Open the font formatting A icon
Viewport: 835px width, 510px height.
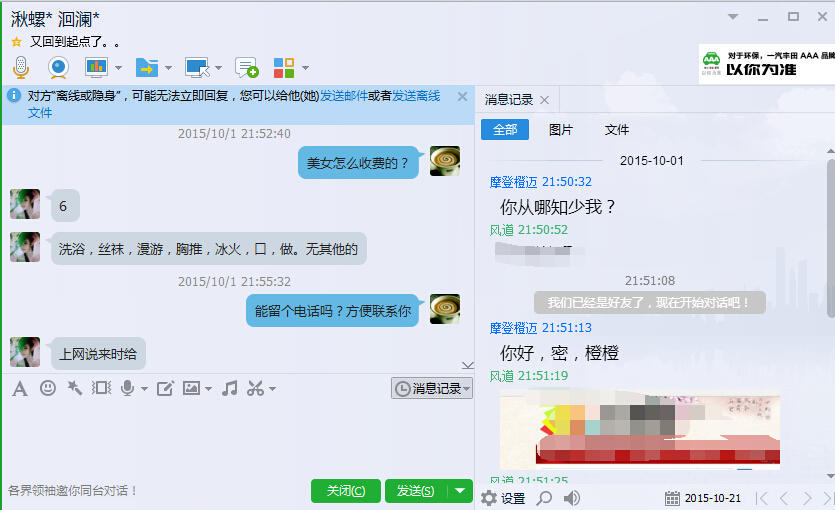pos(20,389)
